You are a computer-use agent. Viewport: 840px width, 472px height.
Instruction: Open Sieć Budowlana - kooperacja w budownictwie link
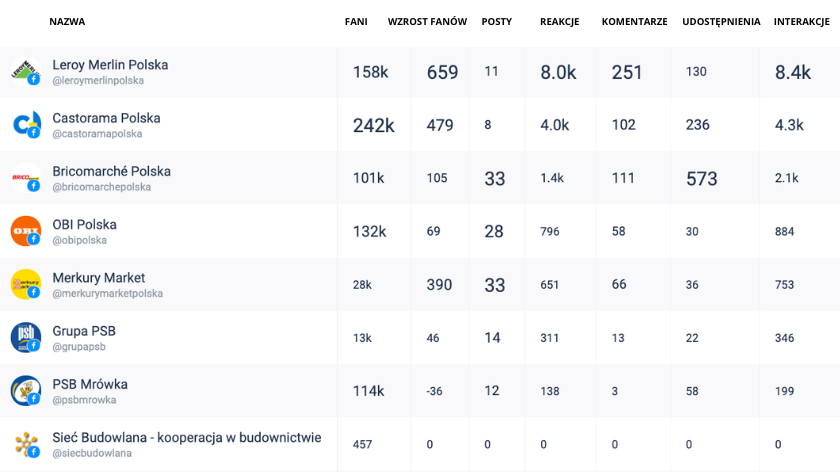(186, 437)
